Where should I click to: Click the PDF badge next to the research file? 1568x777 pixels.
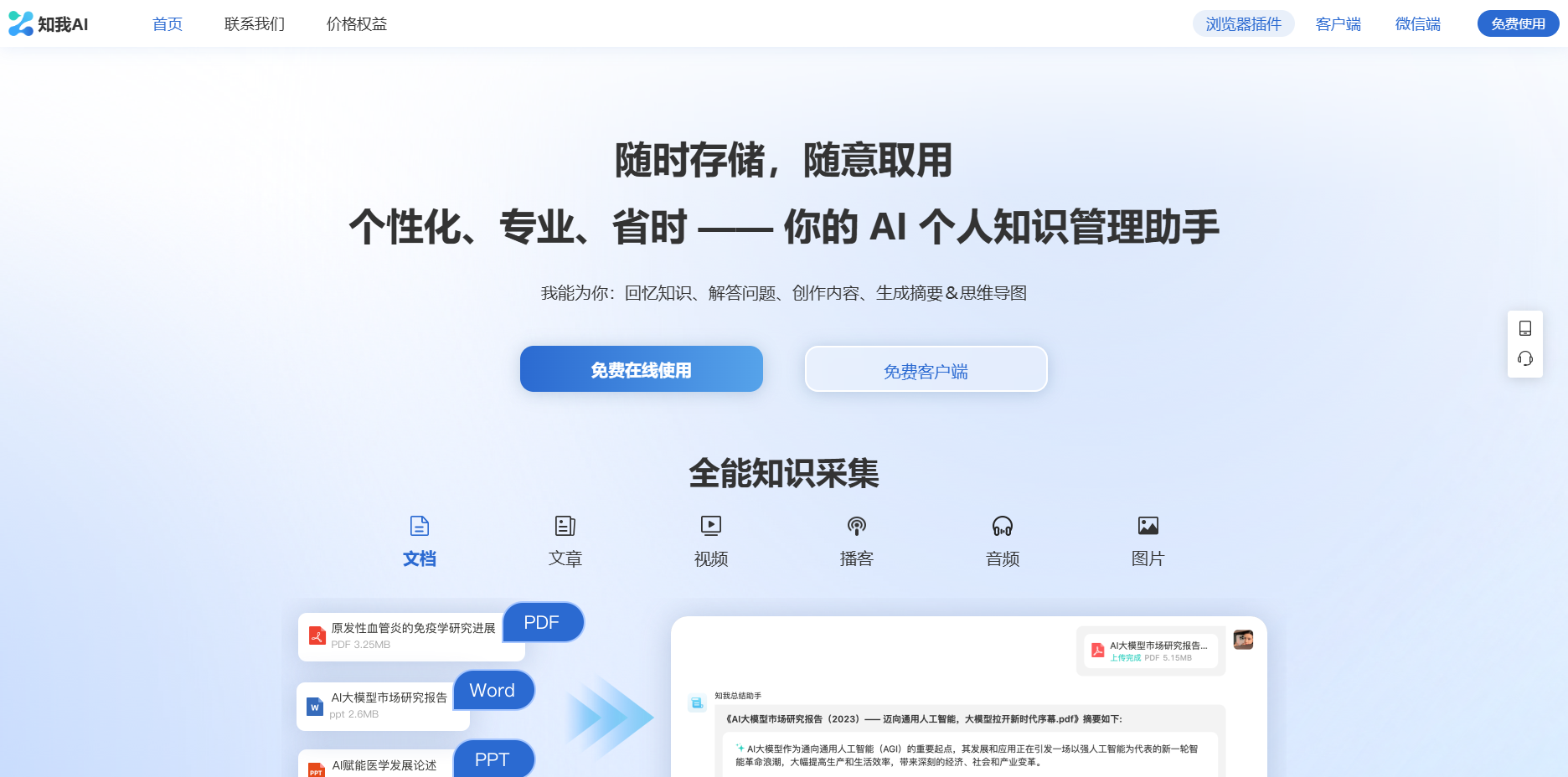coord(543,622)
